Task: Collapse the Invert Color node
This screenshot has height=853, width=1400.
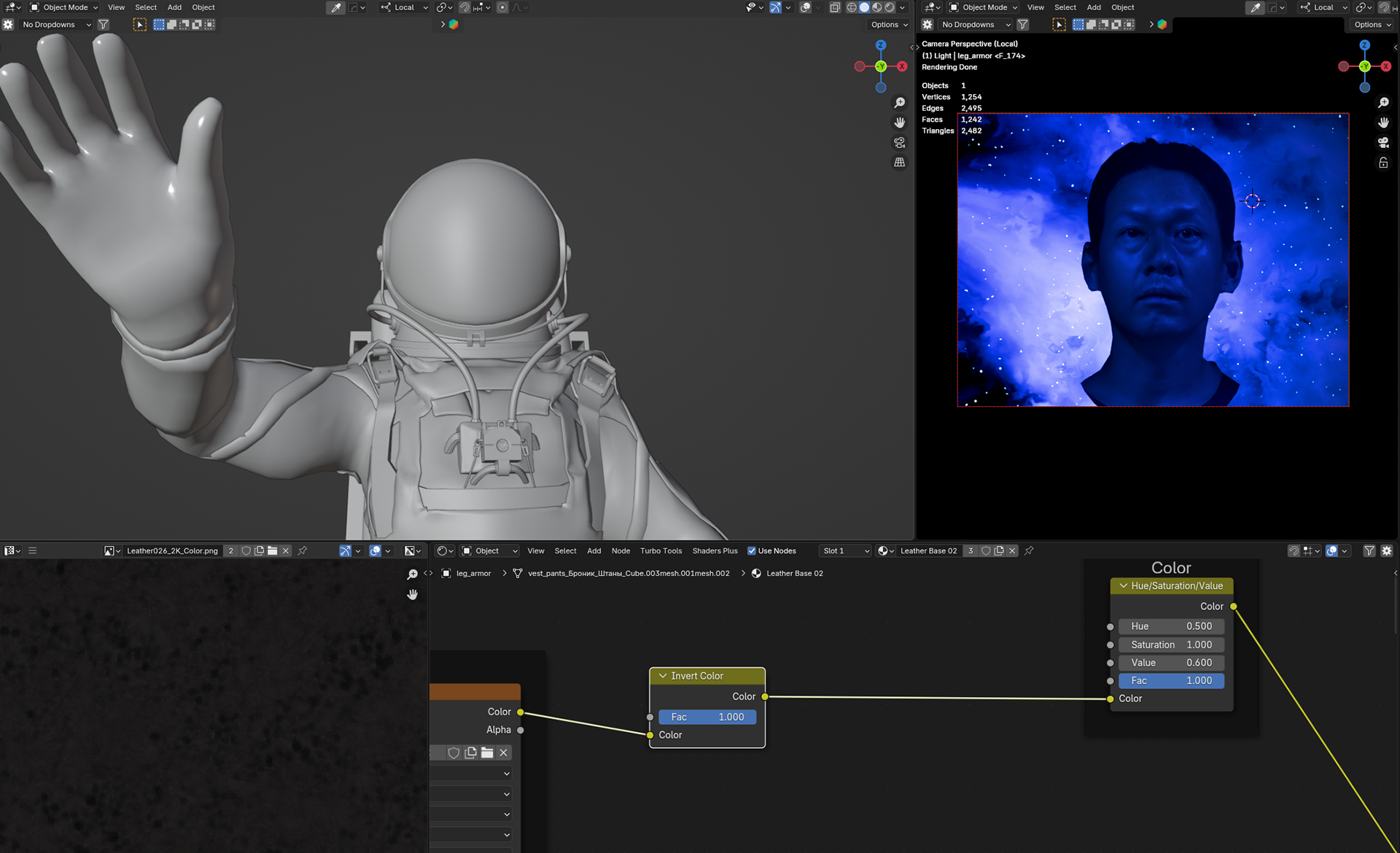Action: (663, 676)
